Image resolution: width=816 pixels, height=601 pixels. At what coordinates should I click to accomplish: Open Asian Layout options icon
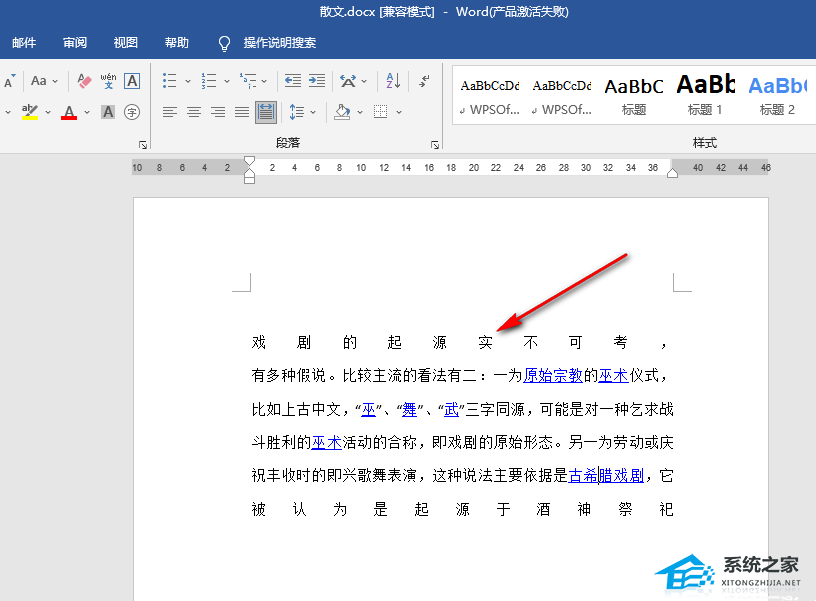tap(348, 81)
